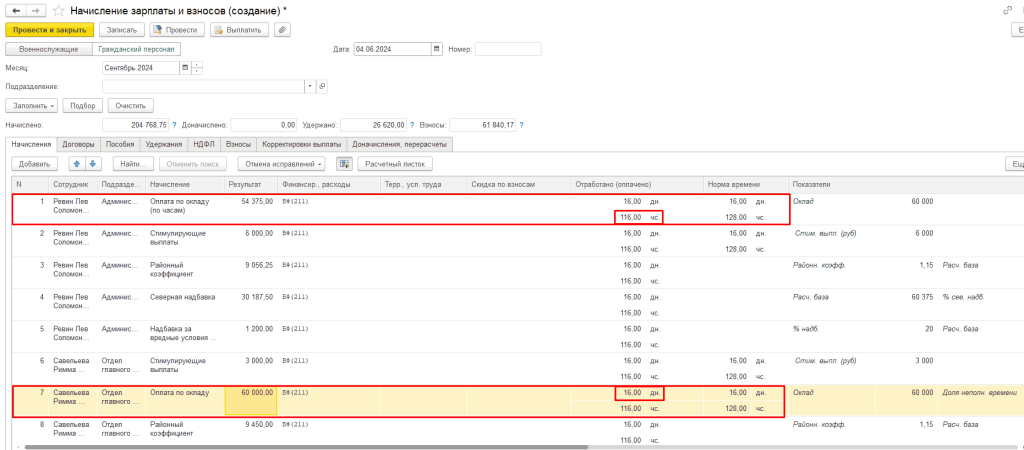1024x450 pixels.
Task: Click question mark hint next to Начислено
Action: 174,125
